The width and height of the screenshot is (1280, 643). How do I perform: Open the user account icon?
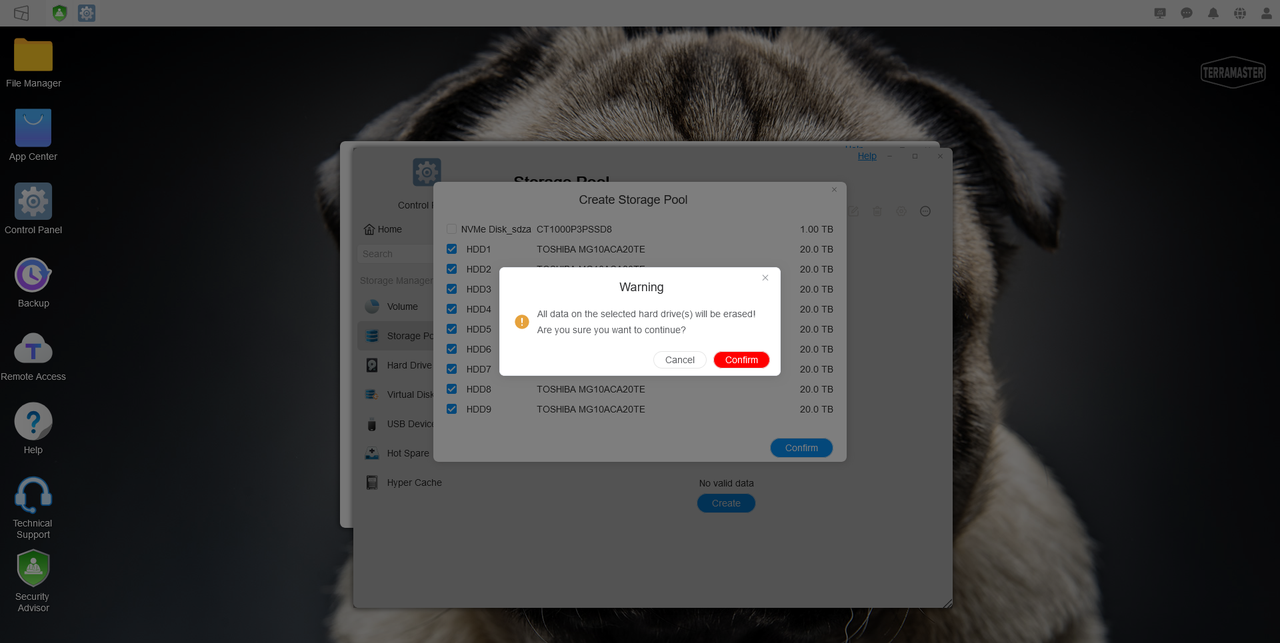pyautogui.click(x=1266, y=13)
